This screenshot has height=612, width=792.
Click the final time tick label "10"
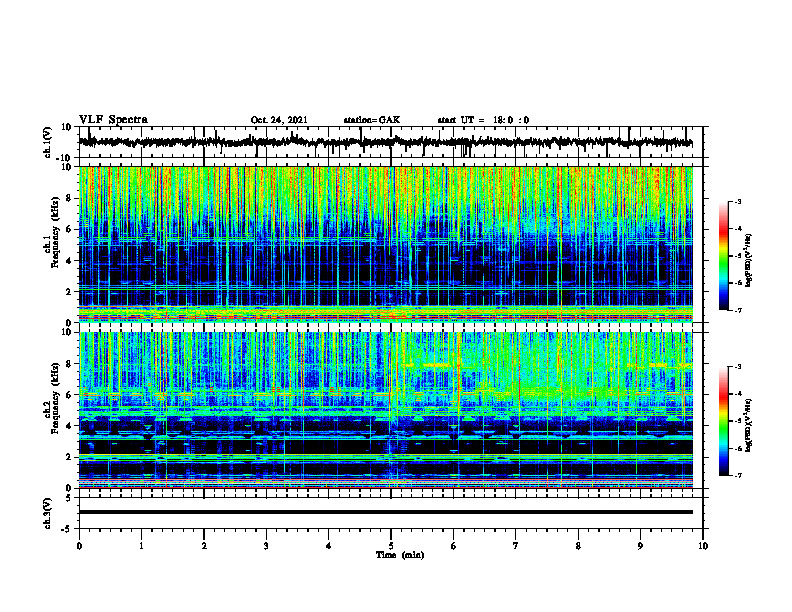(x=703, y=546)
